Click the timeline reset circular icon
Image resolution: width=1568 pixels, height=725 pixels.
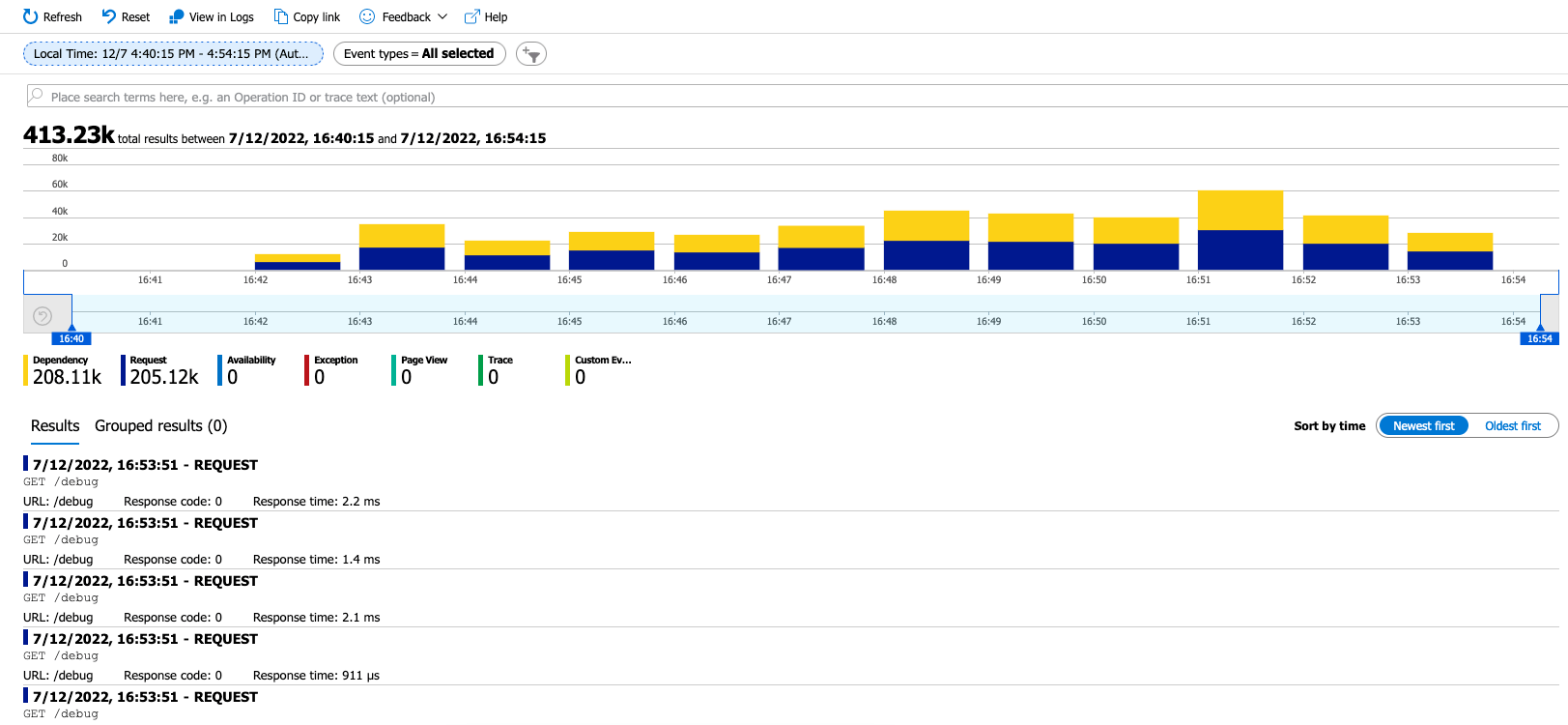click(x=43, y=316)
